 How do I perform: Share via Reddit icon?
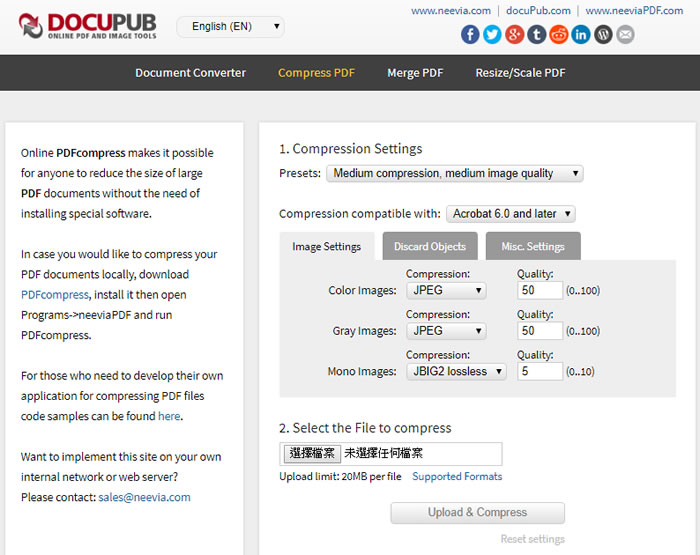click(558, 34)
